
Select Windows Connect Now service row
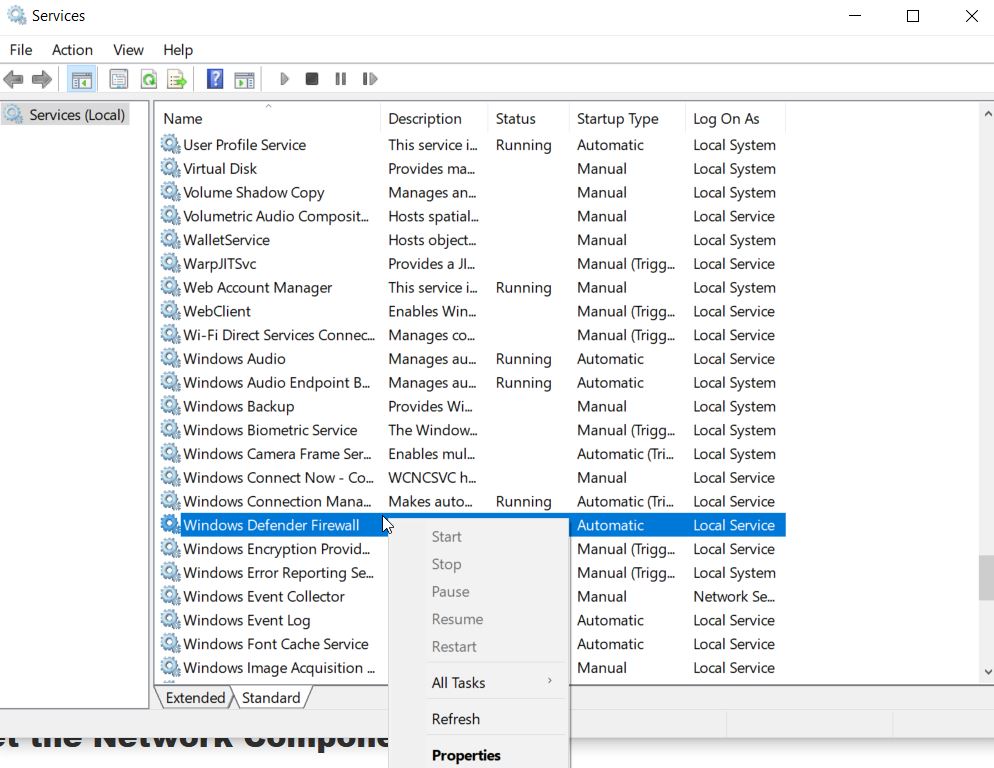[x=471, y=478]
